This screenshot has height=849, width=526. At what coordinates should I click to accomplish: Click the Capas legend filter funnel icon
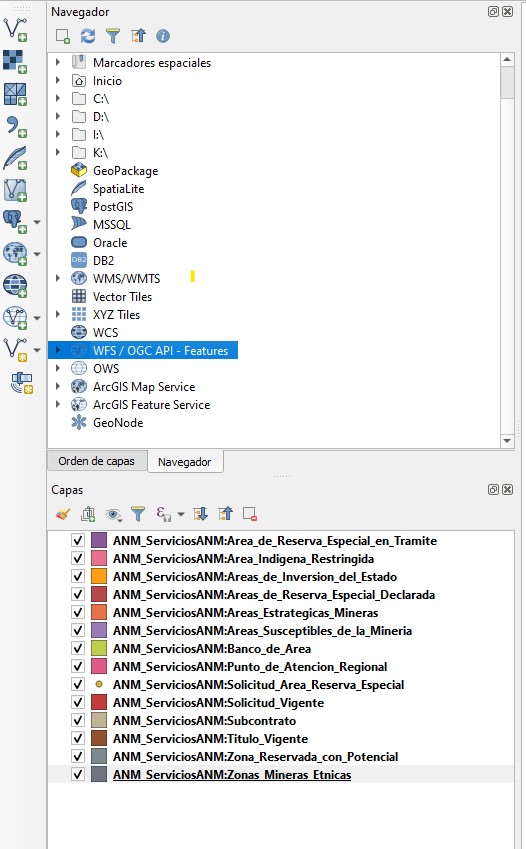(x=138, y=514)
